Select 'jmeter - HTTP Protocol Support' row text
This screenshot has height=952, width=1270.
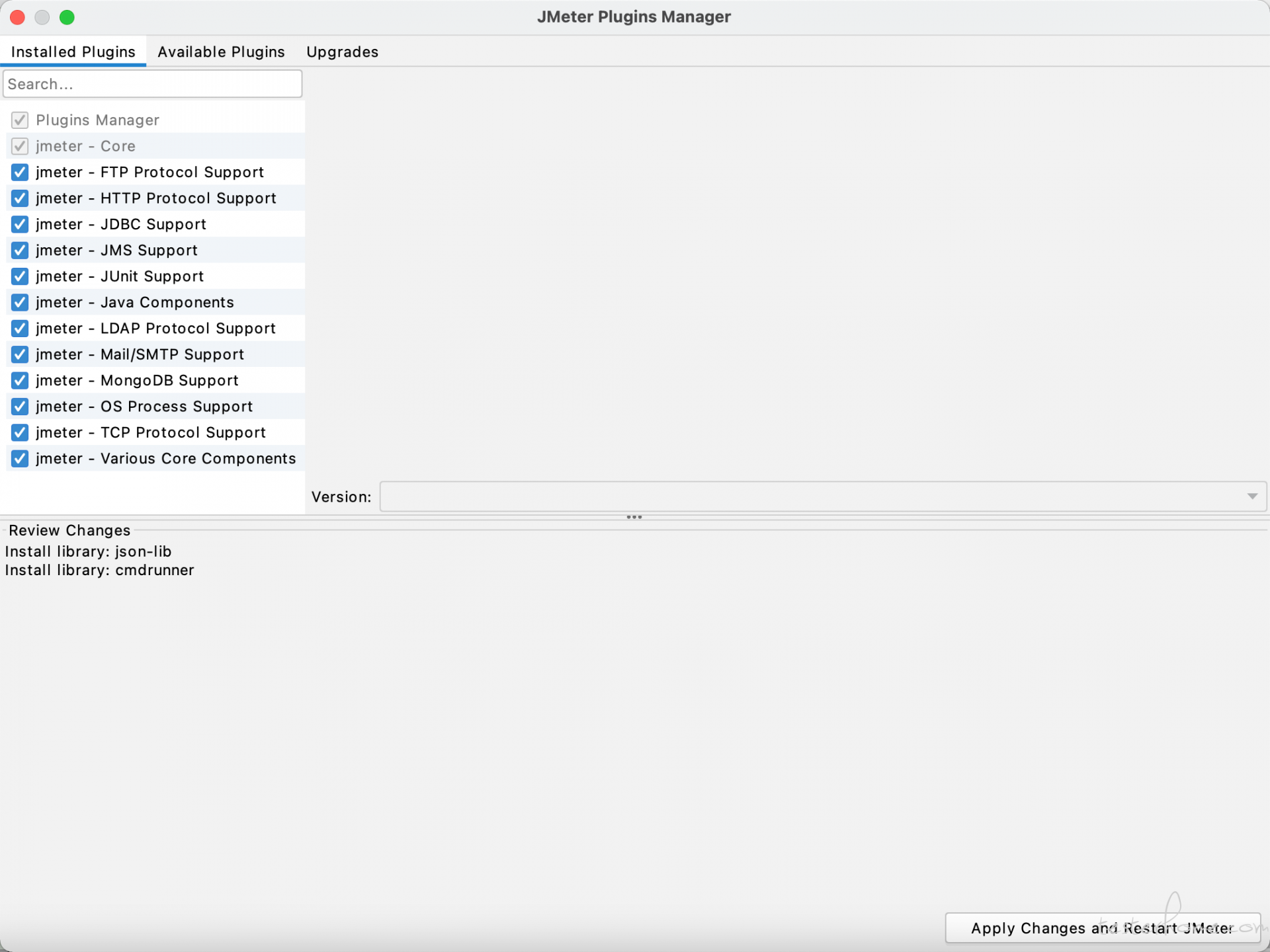(x=156, y=198)
